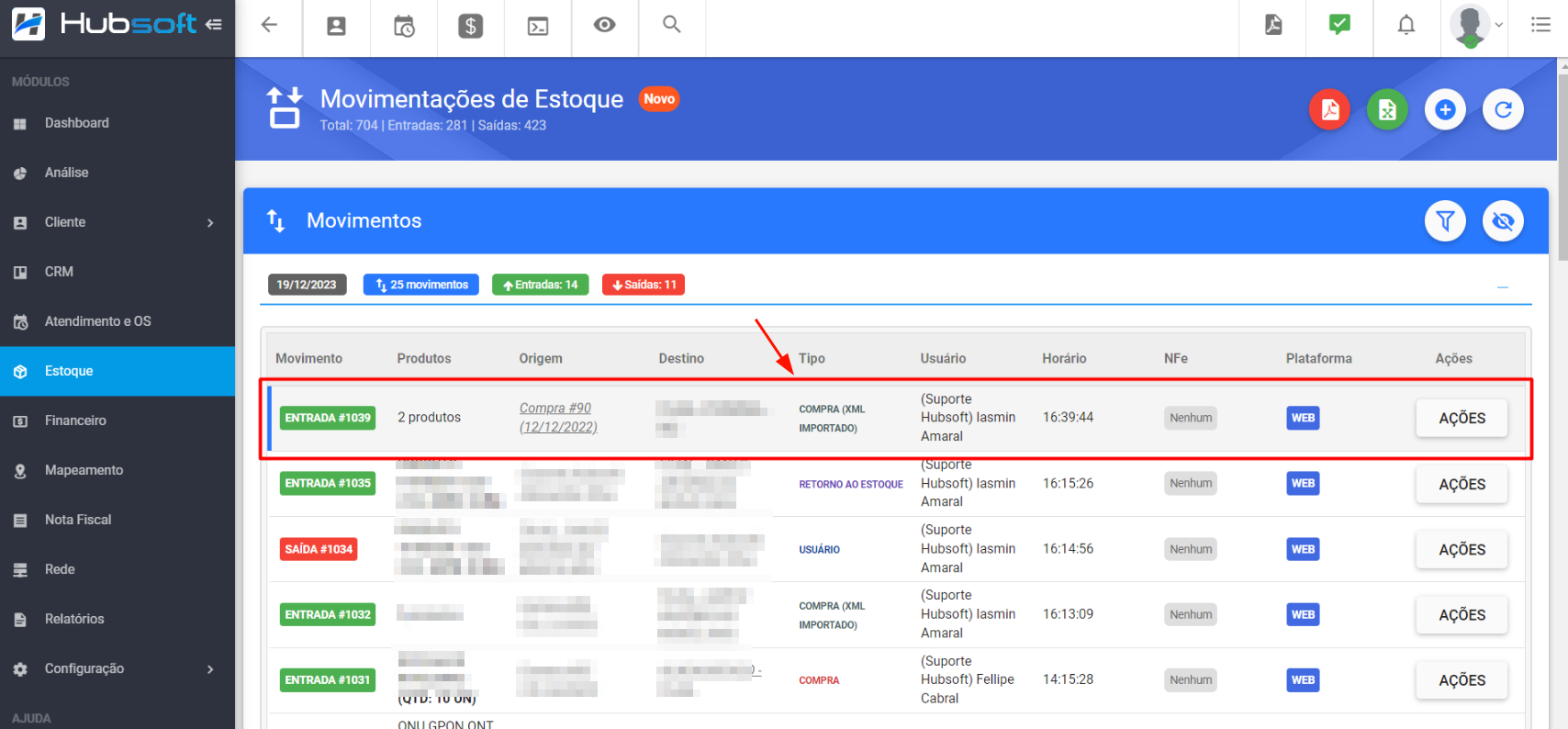Open Dashboard module
Image resolution: width=1568 pixels, height=729 pixels.
118,123
